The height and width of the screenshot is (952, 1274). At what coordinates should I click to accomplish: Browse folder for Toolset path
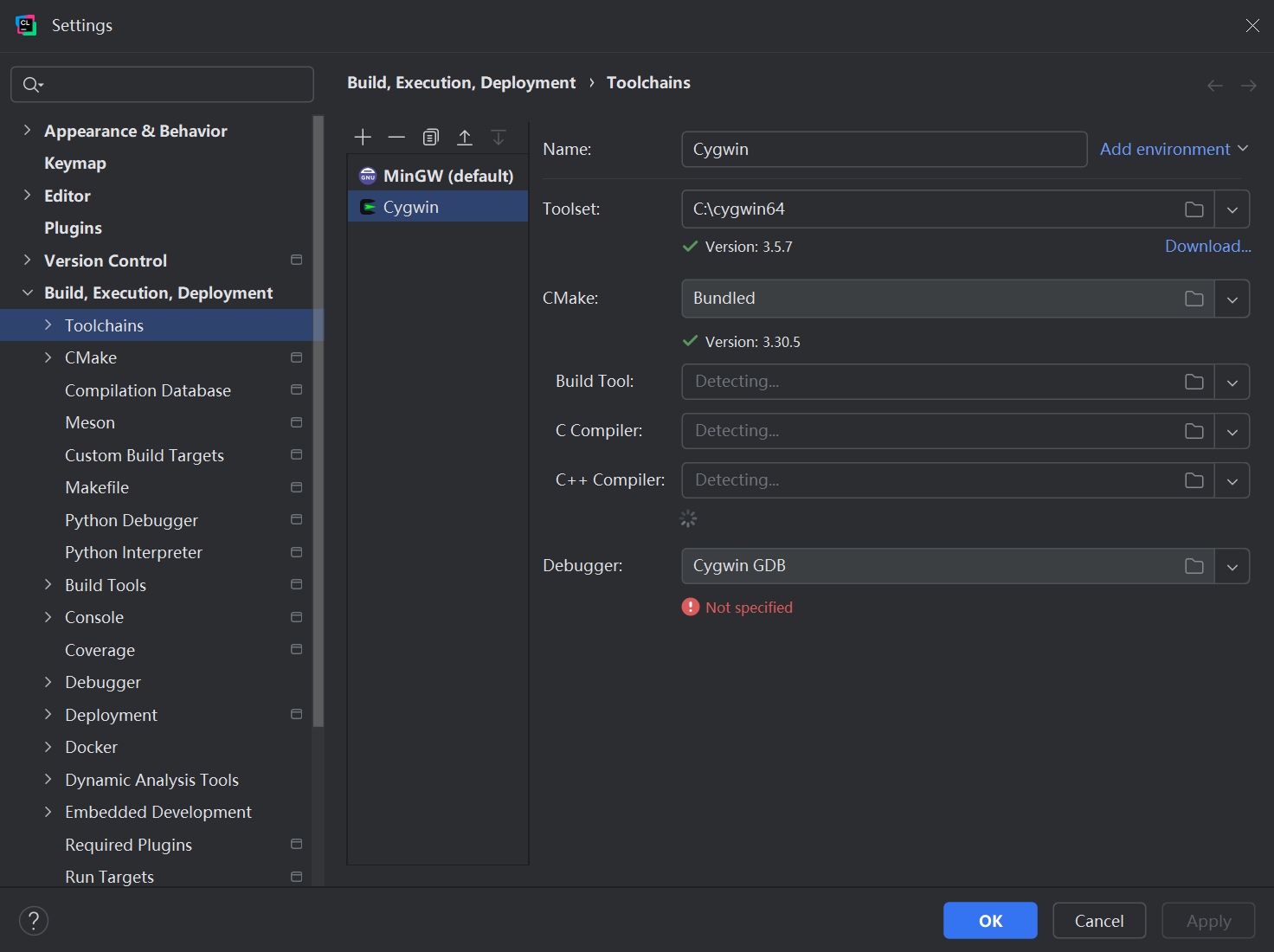point(1194,209)
